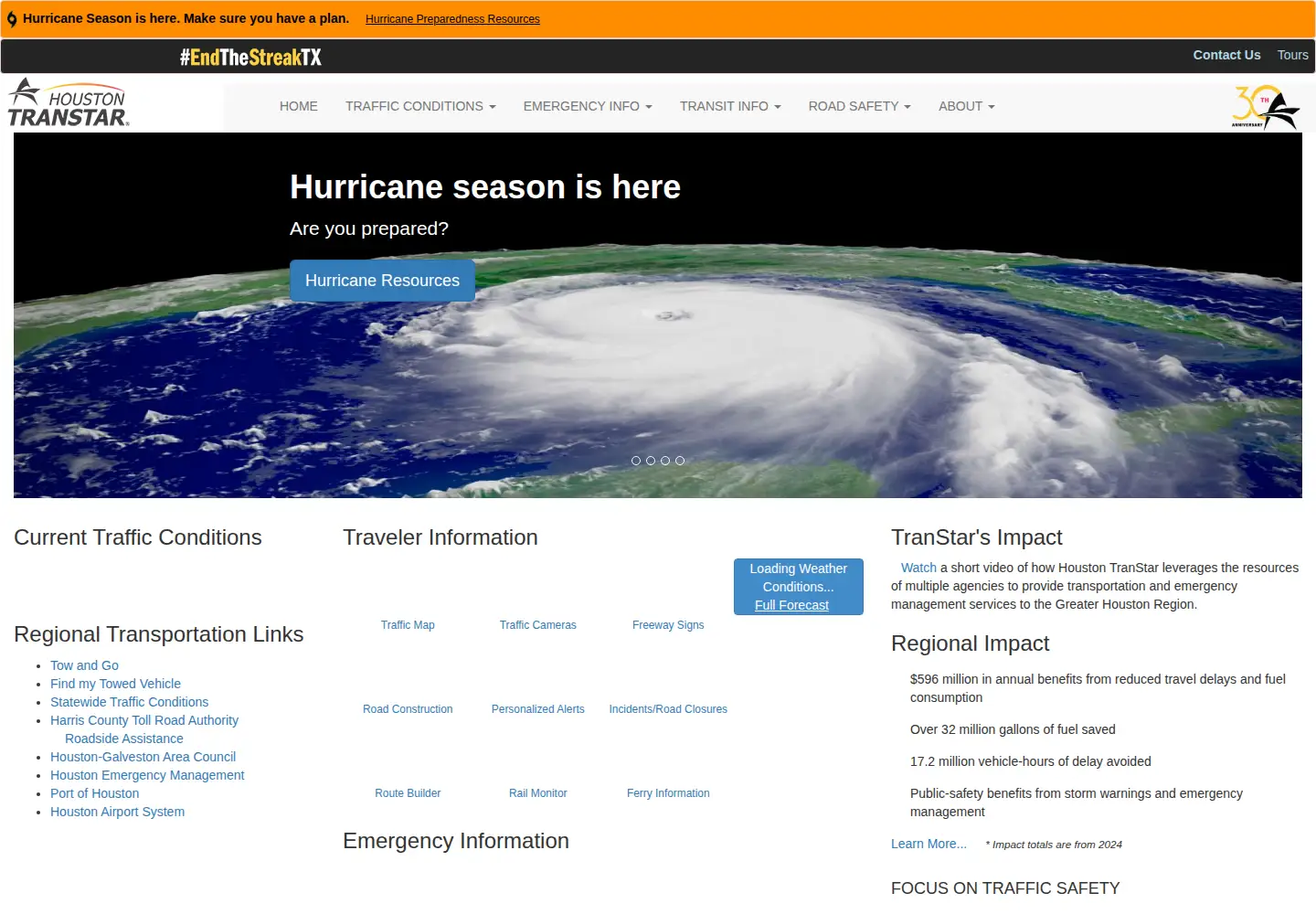Image resolution: width=1316 pixels, height=914 pixels.
Task: Open Houston-Galveston Area Council link
Action: click(143, 757)
